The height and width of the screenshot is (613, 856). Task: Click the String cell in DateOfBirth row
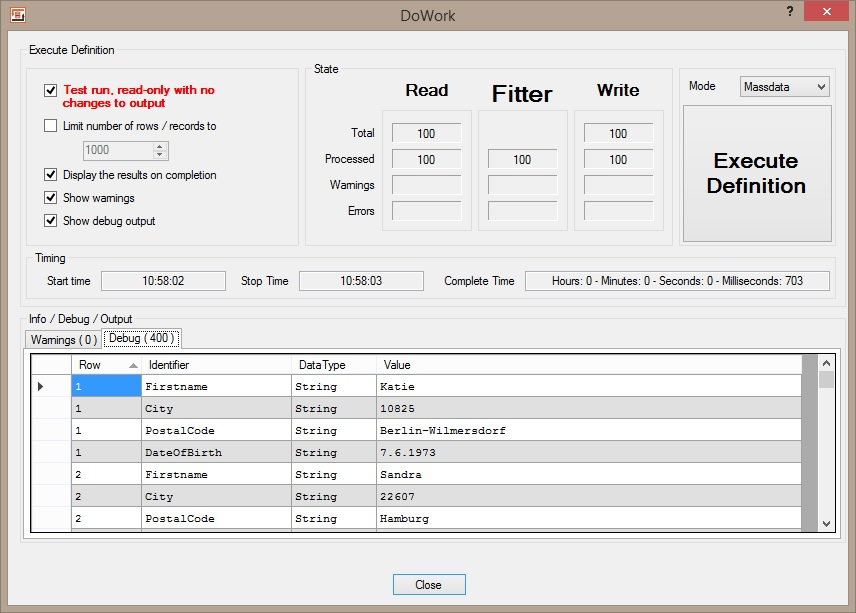tap(334, 453)
